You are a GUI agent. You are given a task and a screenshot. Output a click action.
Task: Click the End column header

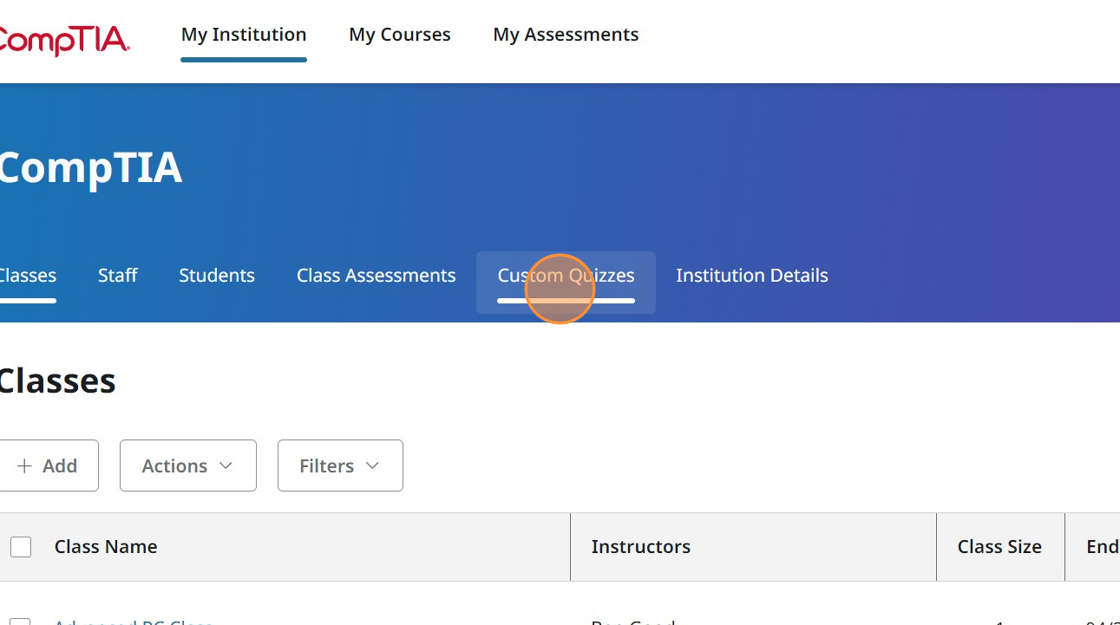[x=1101, y=547]
